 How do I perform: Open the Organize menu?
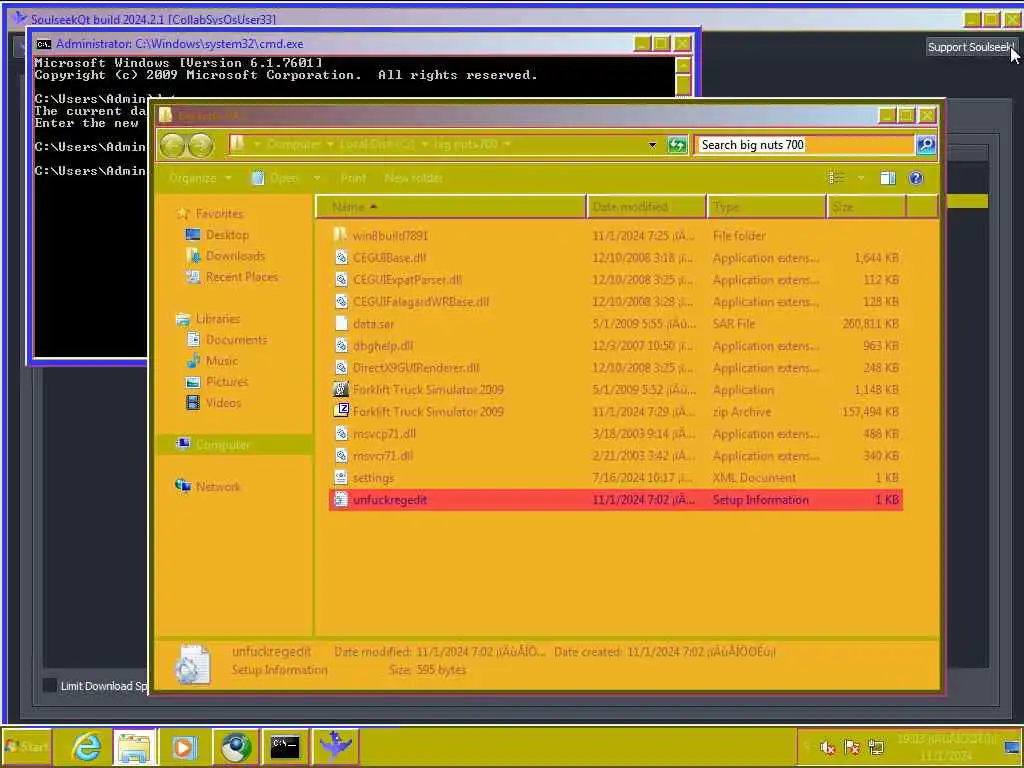click(199, 178)
